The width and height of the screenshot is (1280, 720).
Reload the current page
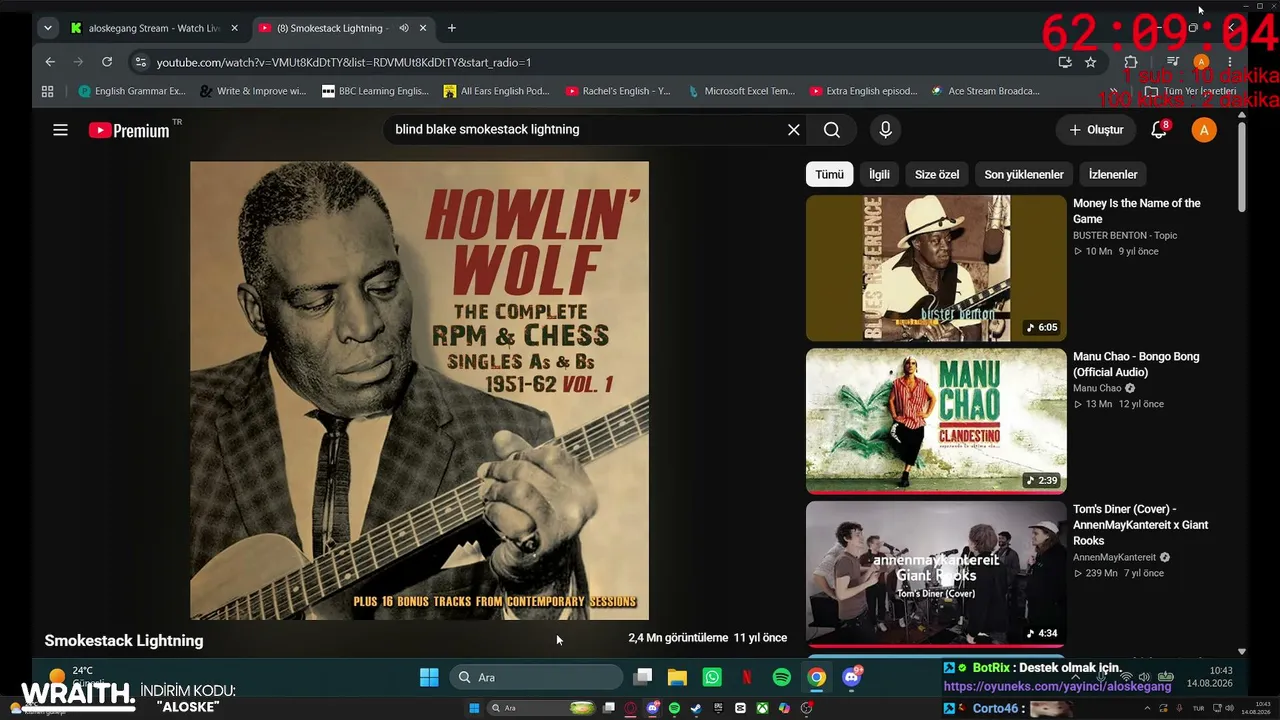(x=107, y=62)
